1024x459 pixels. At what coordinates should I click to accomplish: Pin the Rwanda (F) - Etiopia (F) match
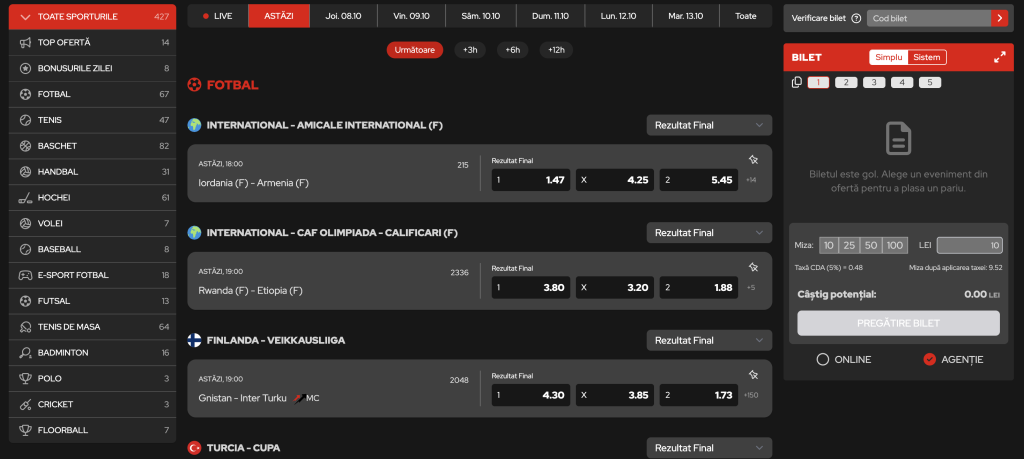[753, 267]
